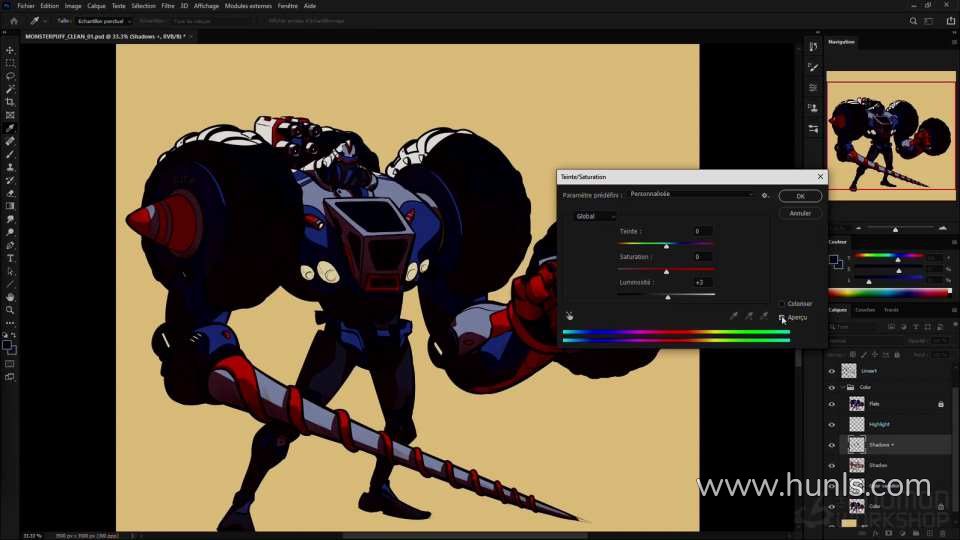The width and height of the screenshot is (960, 540).
Task: Click the on-image adjustment hand icon
Action: (568, 316)
